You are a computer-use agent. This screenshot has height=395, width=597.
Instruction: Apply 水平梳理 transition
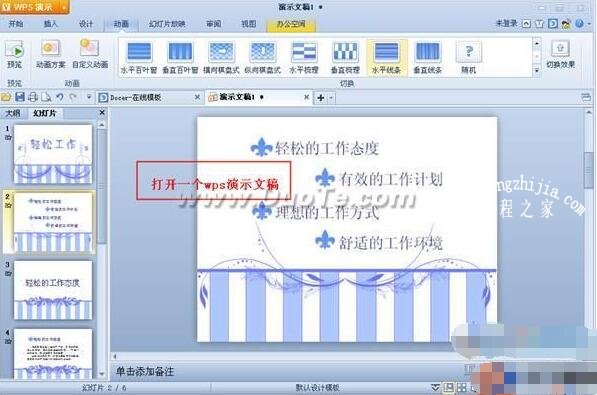[x=303, y=58]
